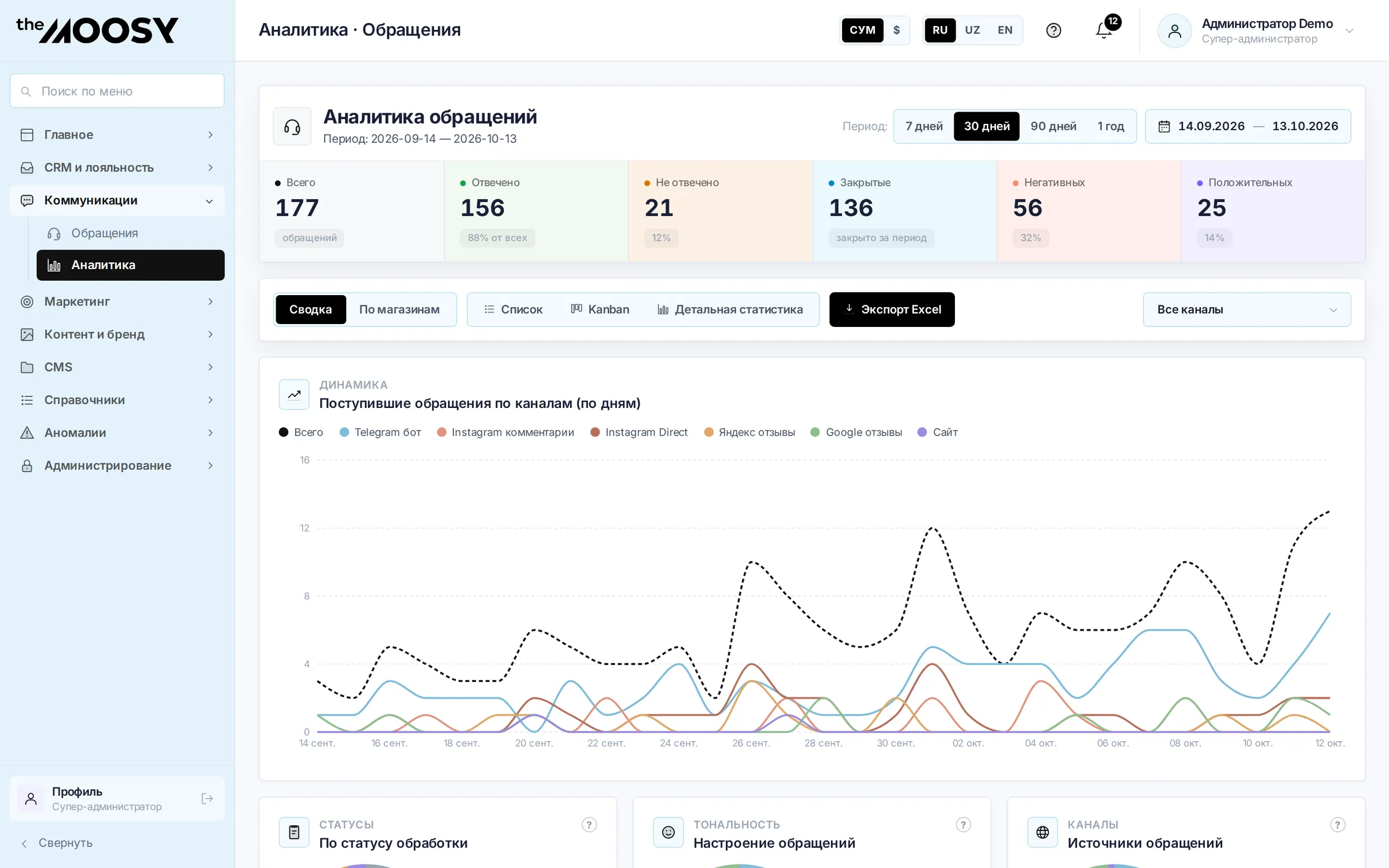
Task: Switch to the По магазинам tab
Action: (399, 310)
